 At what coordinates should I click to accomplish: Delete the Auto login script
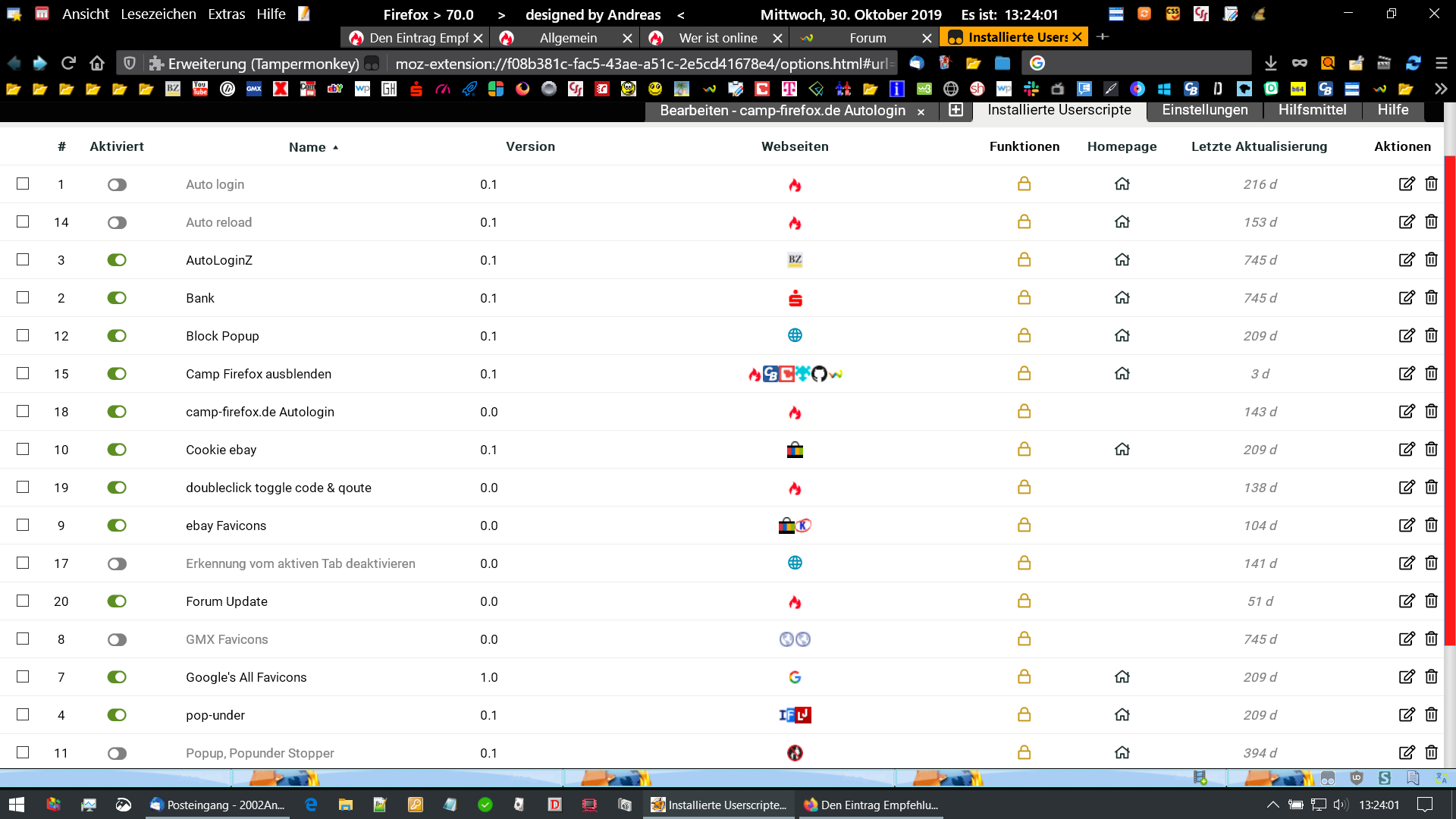click(1431, 184)
